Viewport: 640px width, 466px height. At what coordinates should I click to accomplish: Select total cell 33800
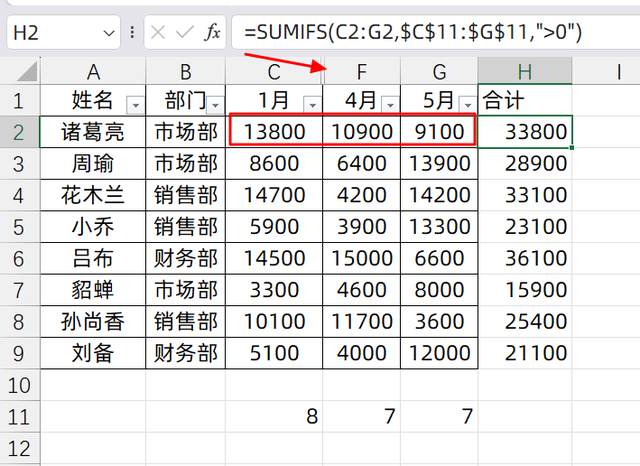pos(525,132)
